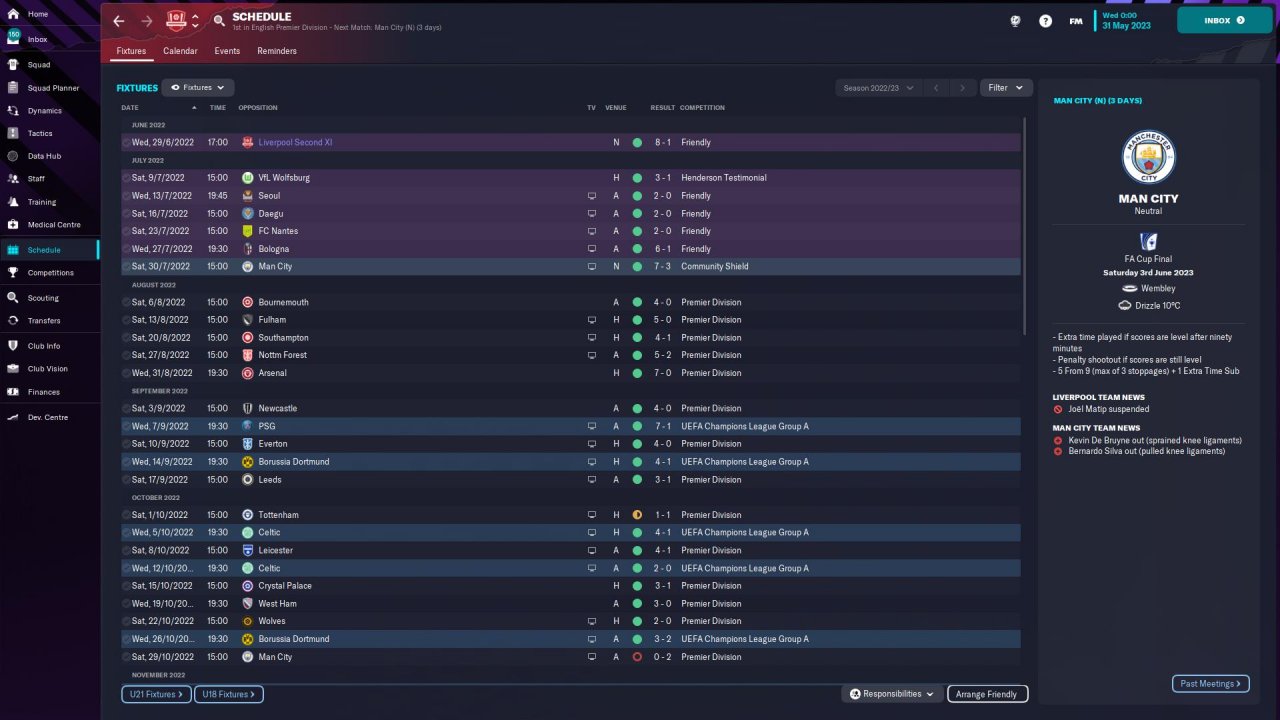Click the back navigation arrow
This screenshot has height=720, width=1280.
pos(119,21)
